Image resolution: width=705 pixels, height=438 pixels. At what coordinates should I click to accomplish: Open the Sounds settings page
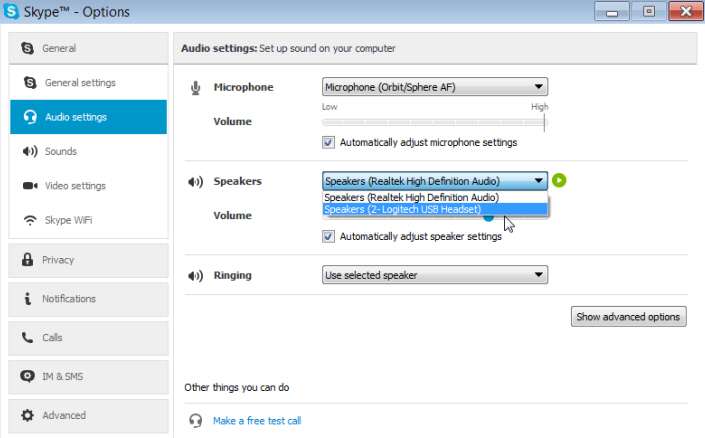(x=88, y=152)
